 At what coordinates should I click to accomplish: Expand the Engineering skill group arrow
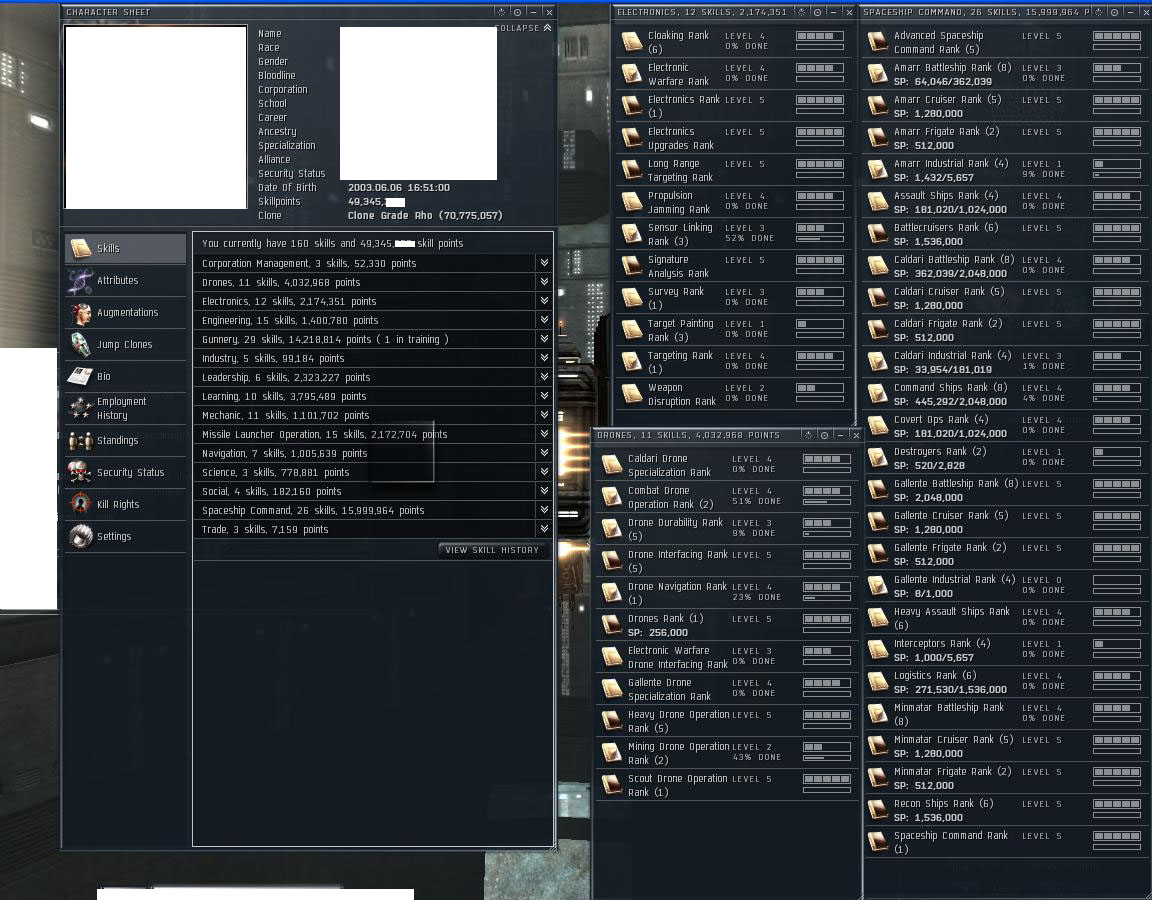pyautogui.click(x=544, y=320)
